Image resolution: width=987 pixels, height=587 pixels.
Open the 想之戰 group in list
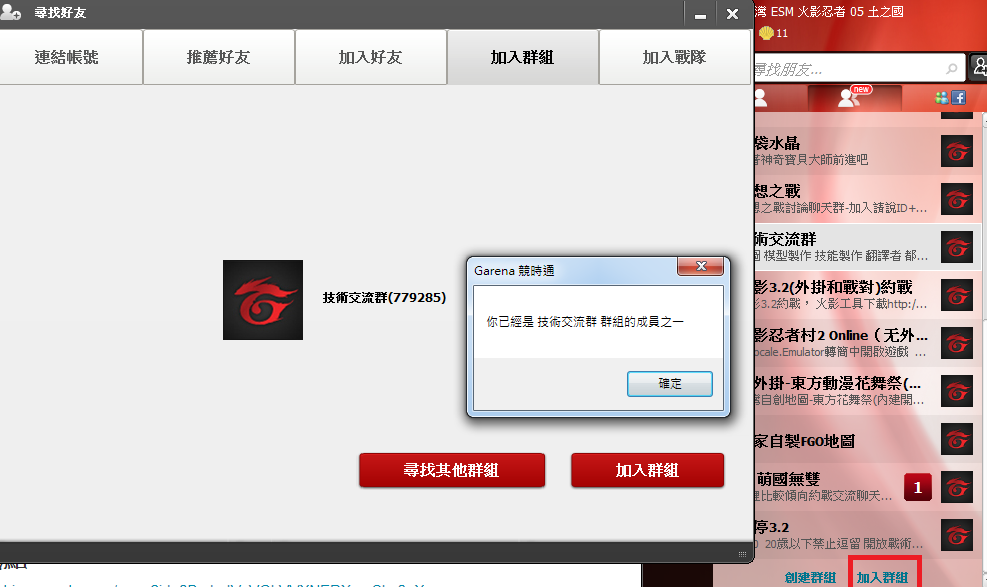(867, 199)
